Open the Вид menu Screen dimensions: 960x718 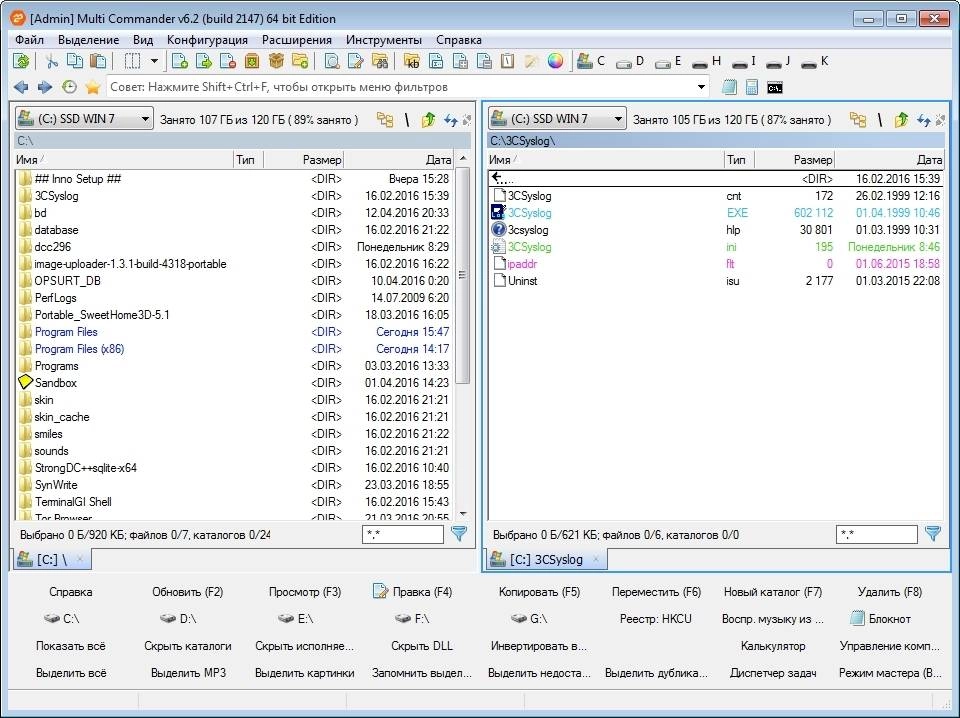coord(143,40)
